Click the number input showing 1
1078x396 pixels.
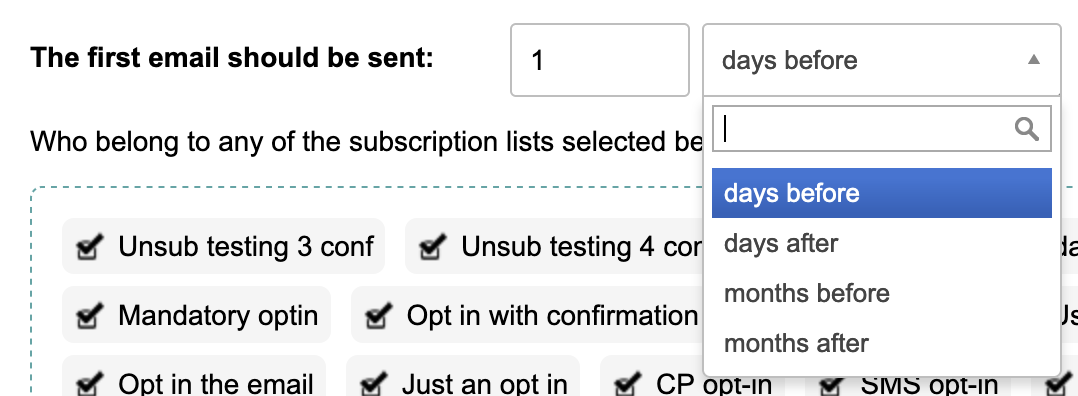coord(600,60)
